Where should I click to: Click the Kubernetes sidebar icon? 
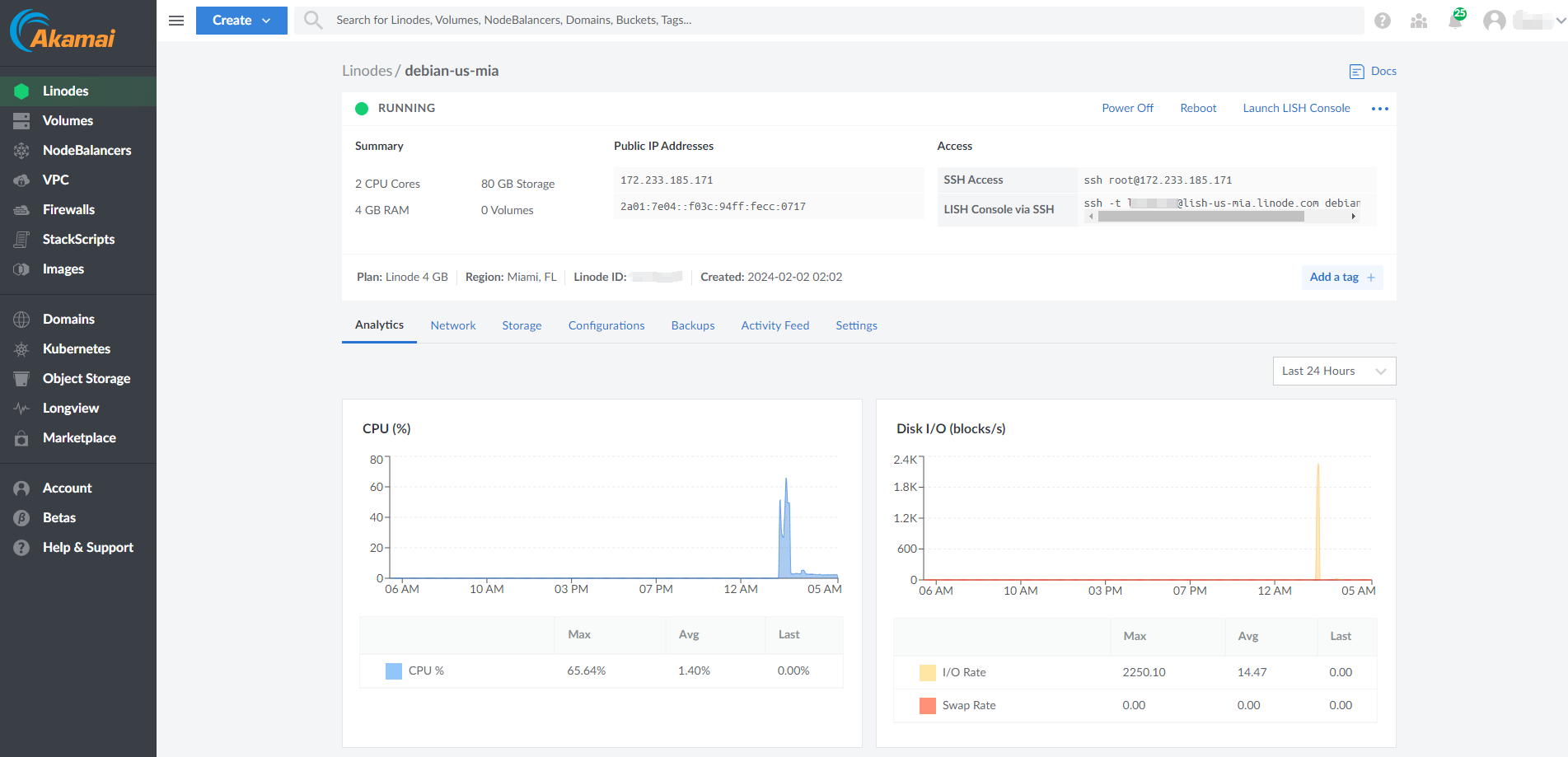(x=21, y=348)
